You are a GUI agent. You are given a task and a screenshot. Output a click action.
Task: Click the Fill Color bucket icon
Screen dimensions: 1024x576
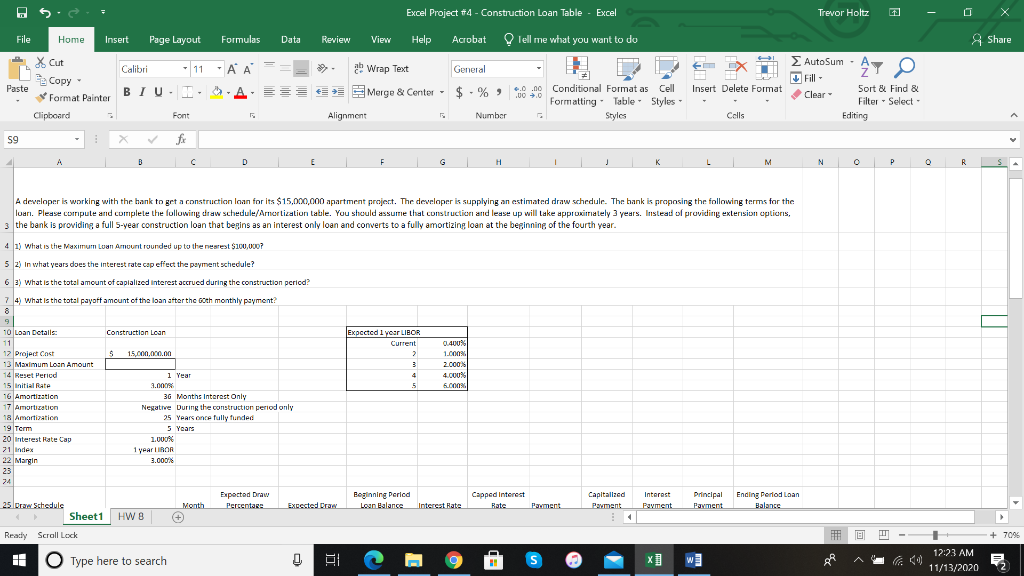click(x=215, y=92)
